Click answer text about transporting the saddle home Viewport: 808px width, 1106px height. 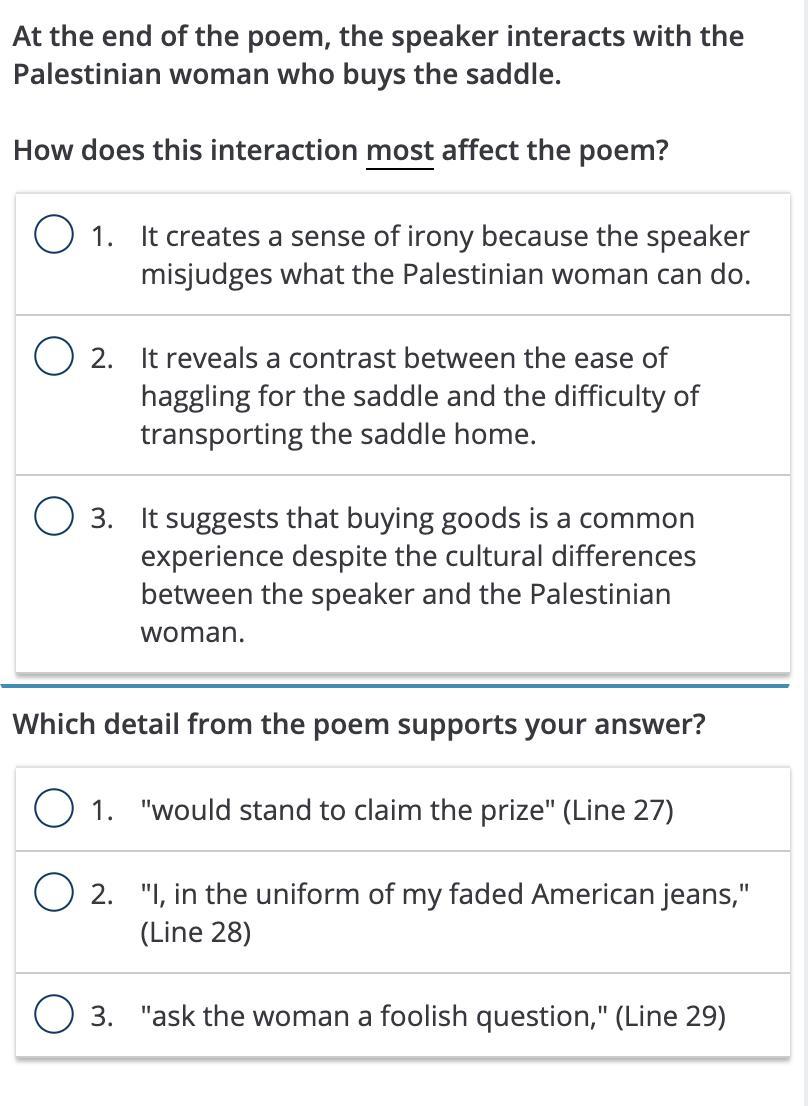[x=338, y=435]
